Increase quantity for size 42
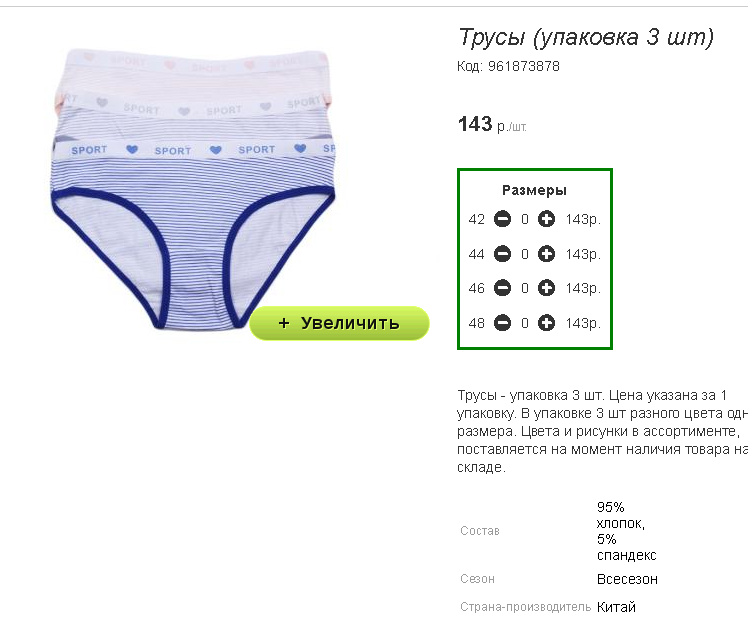748x626 pixels. 546,219
